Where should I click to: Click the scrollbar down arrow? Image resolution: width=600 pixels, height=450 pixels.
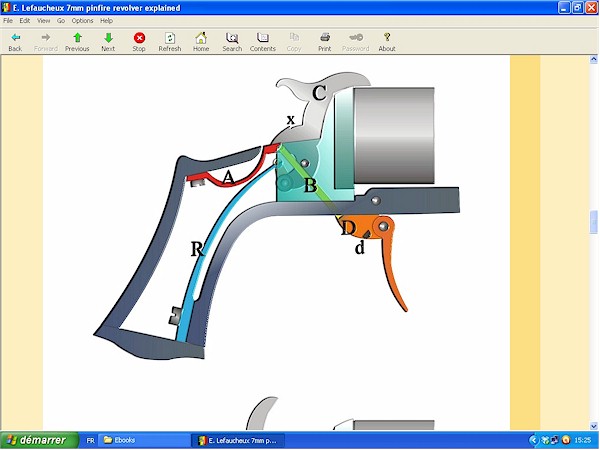pyautogui.click(x=593, y=426)
